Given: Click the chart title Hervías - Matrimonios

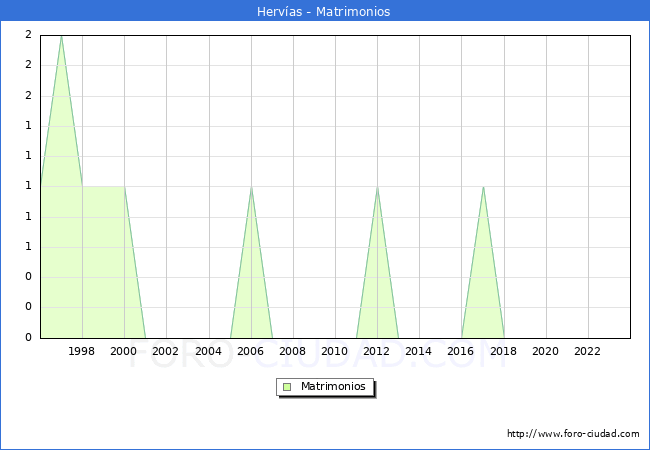Looking at the screenshot, I should 324,11.
